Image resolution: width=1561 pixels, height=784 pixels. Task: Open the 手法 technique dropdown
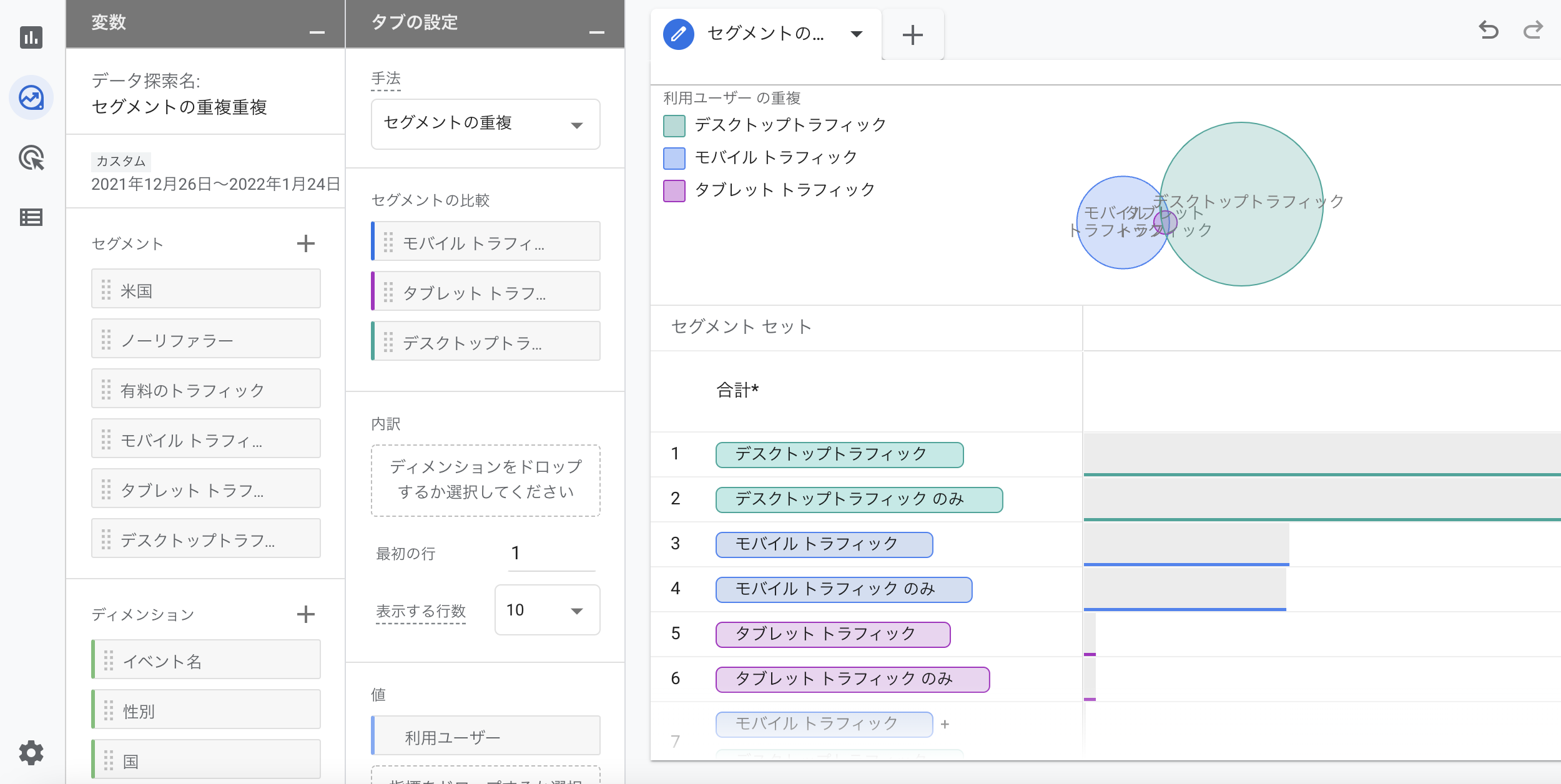[x=485, y=124]
